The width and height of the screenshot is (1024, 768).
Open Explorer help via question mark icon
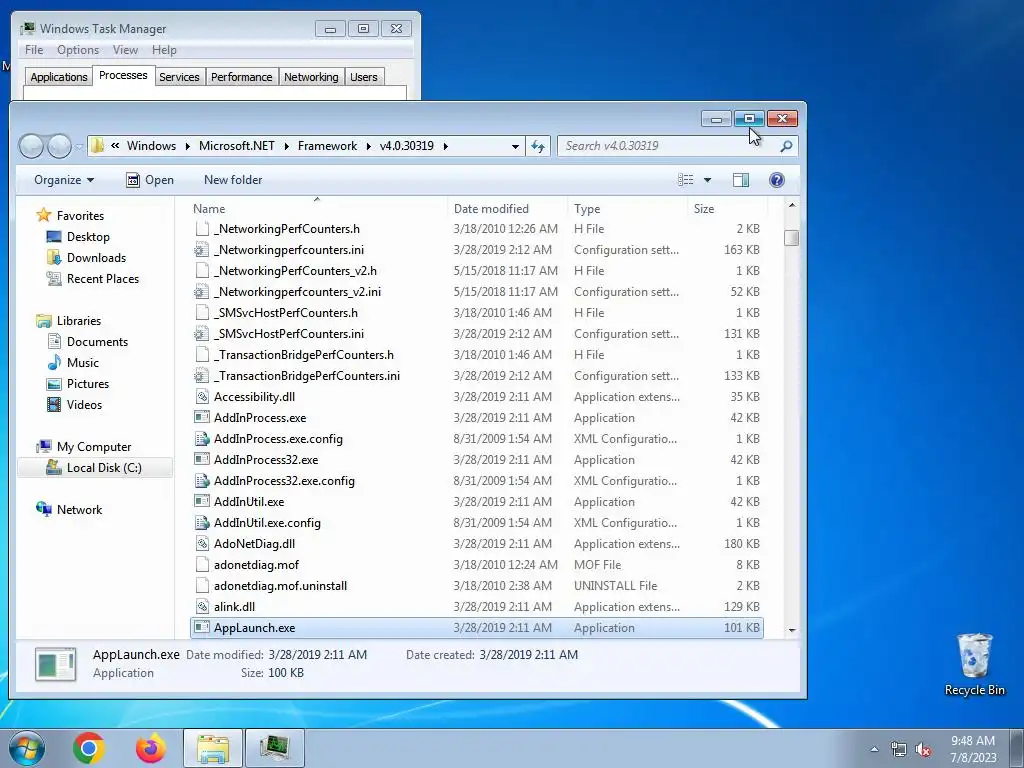click(776, 180)
